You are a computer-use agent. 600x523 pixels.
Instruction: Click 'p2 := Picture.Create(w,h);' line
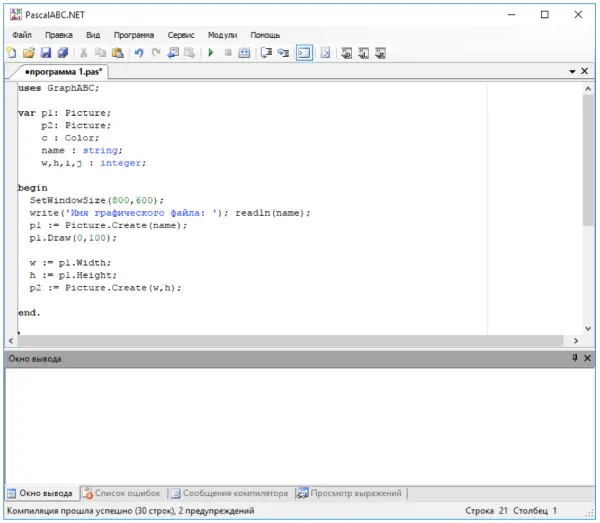pos(106,288)
